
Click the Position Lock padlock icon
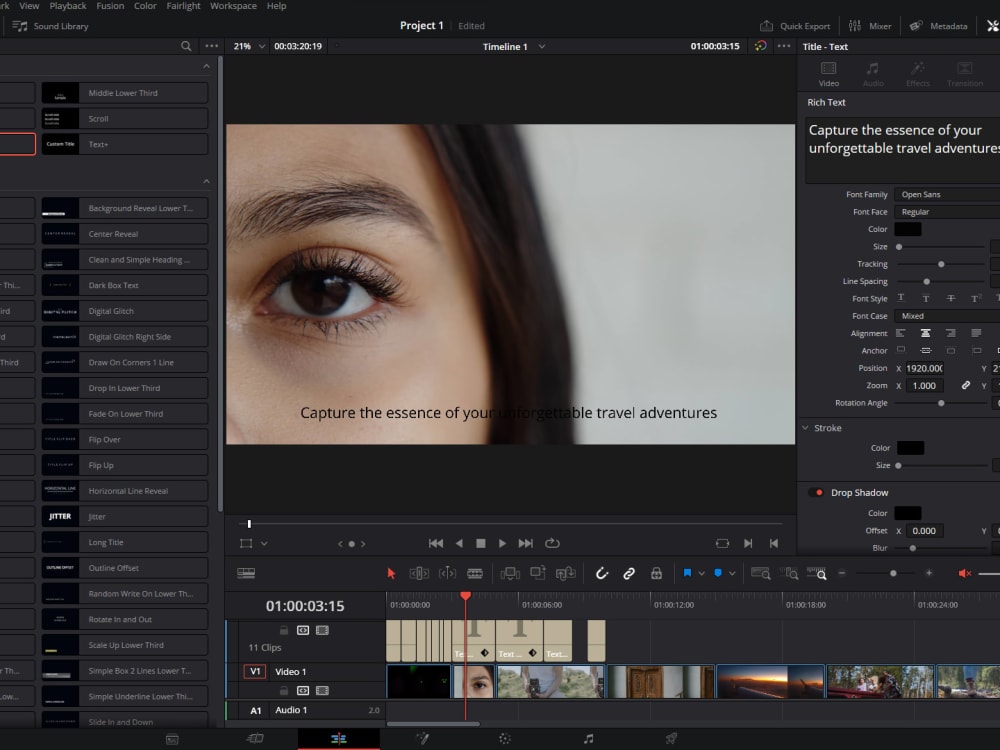pyautogui.click(x=656, y=573)
